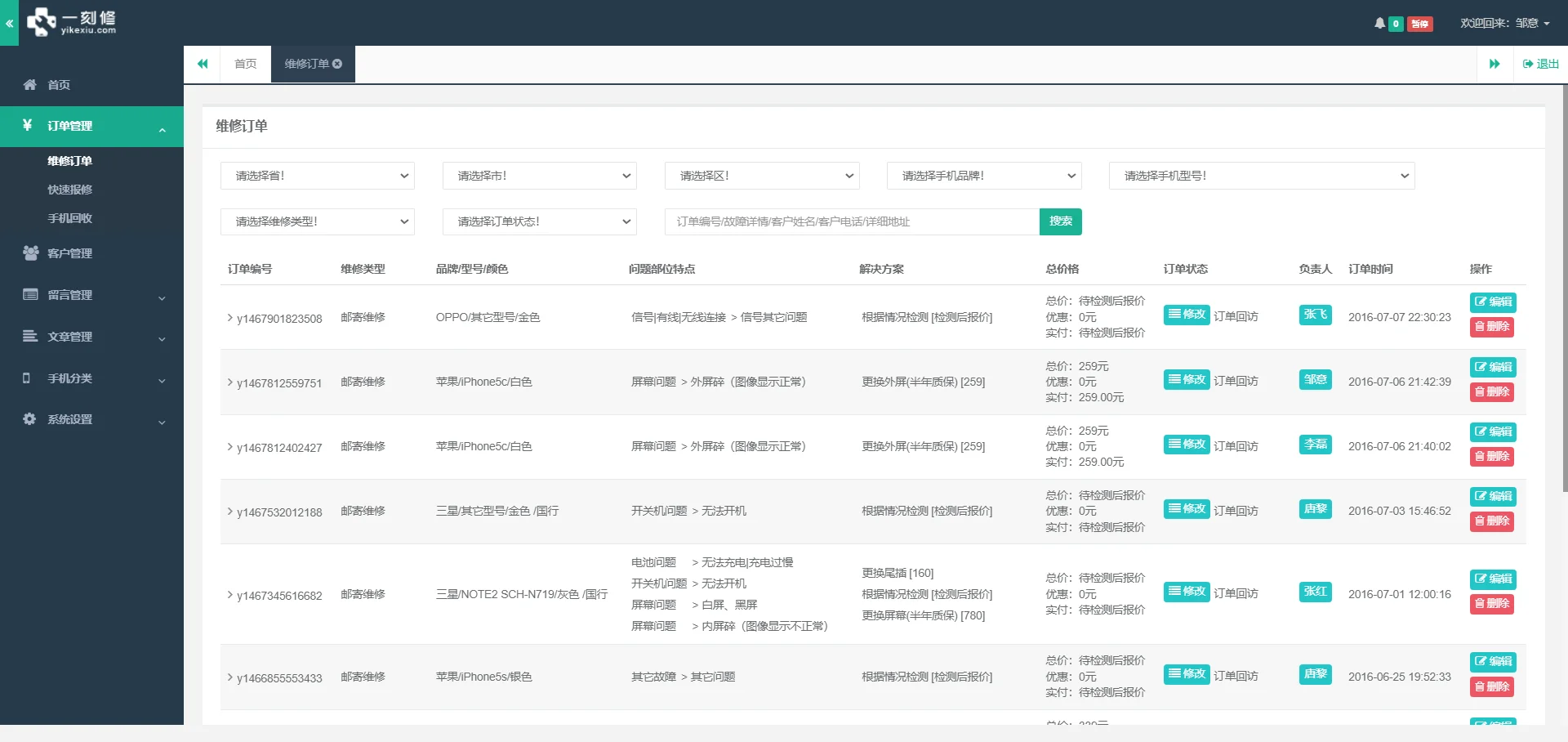The image size is (1568, 742).
Task: Click the forward tab-scroll double arrow
Action: pyautogui.click(x=1495, y=63)
